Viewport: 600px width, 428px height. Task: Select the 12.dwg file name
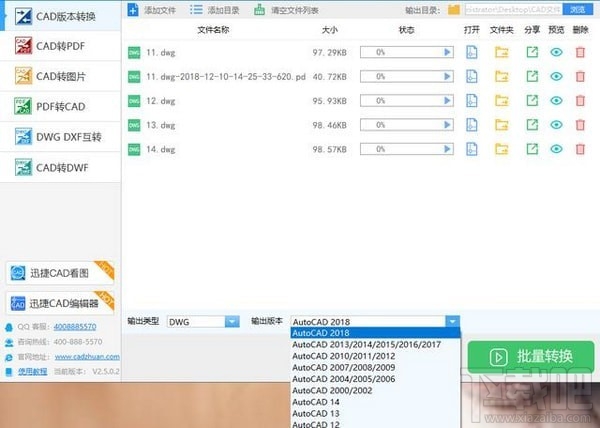click(161, 101)
